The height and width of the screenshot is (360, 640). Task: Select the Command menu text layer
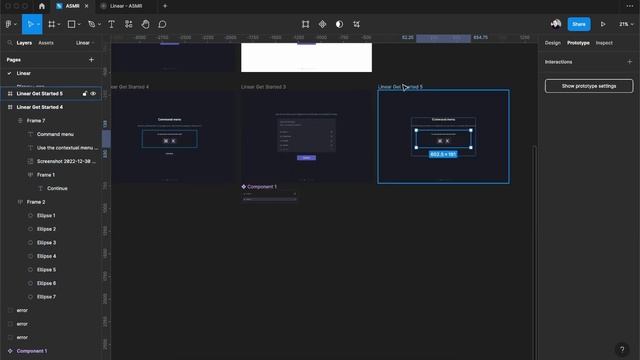coord(51,134)
